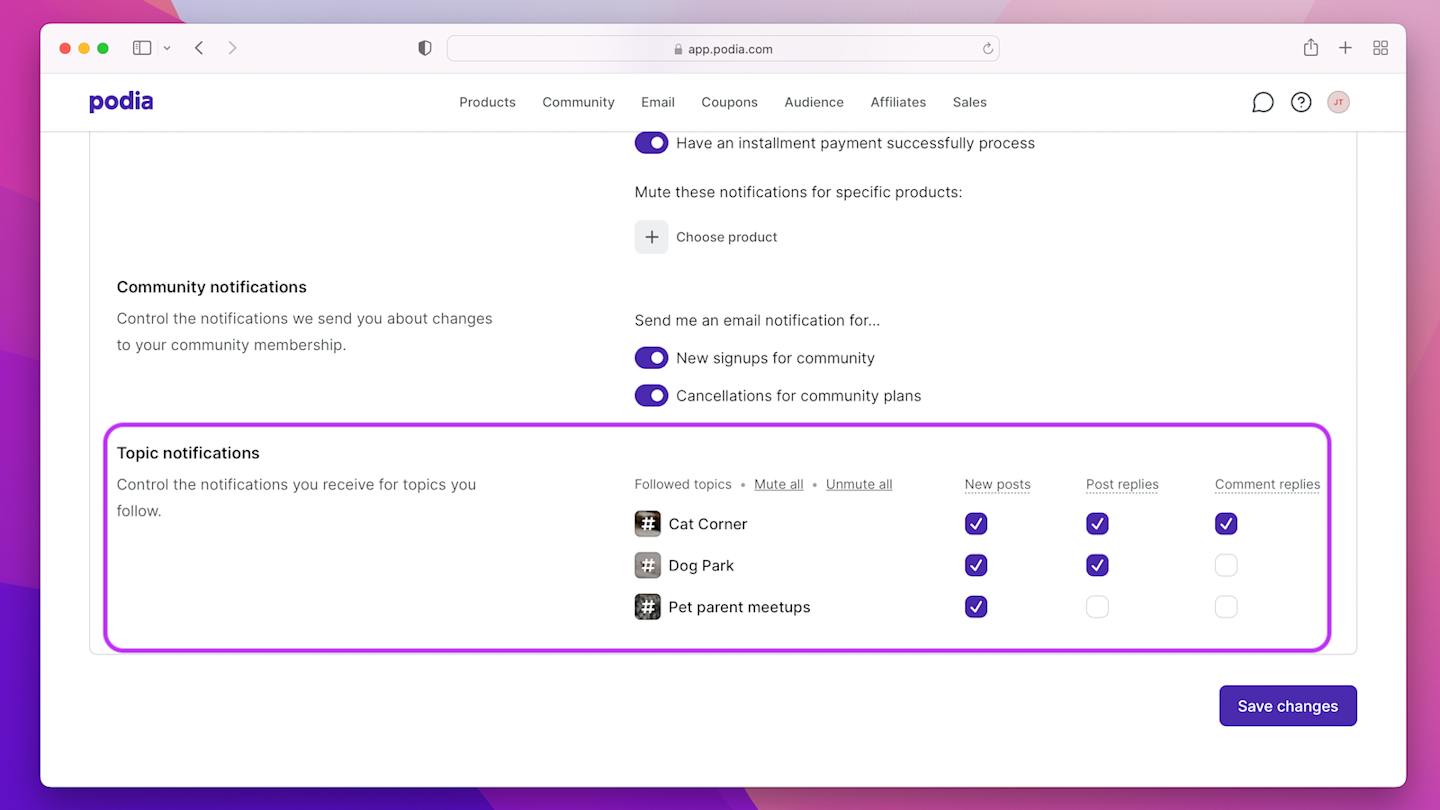Click the Mute all link

pos(779,484)
